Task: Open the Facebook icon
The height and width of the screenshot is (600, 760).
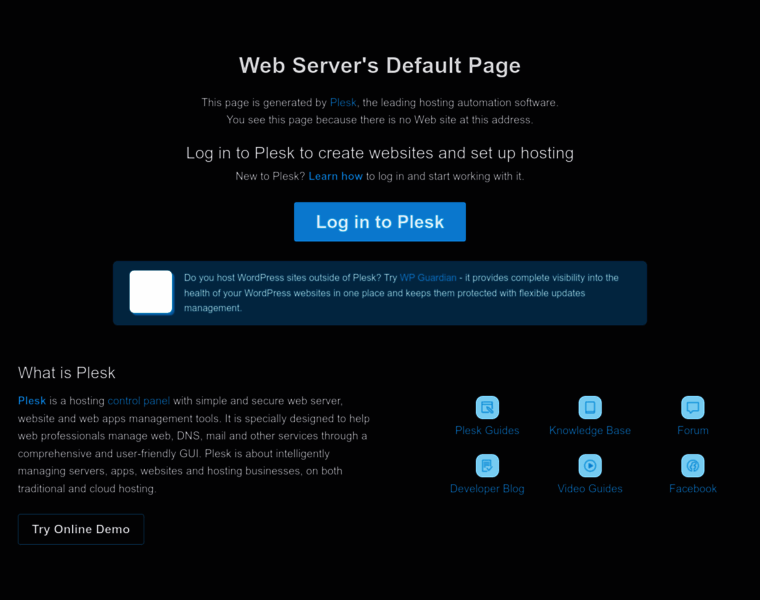Action: [693, 466]
